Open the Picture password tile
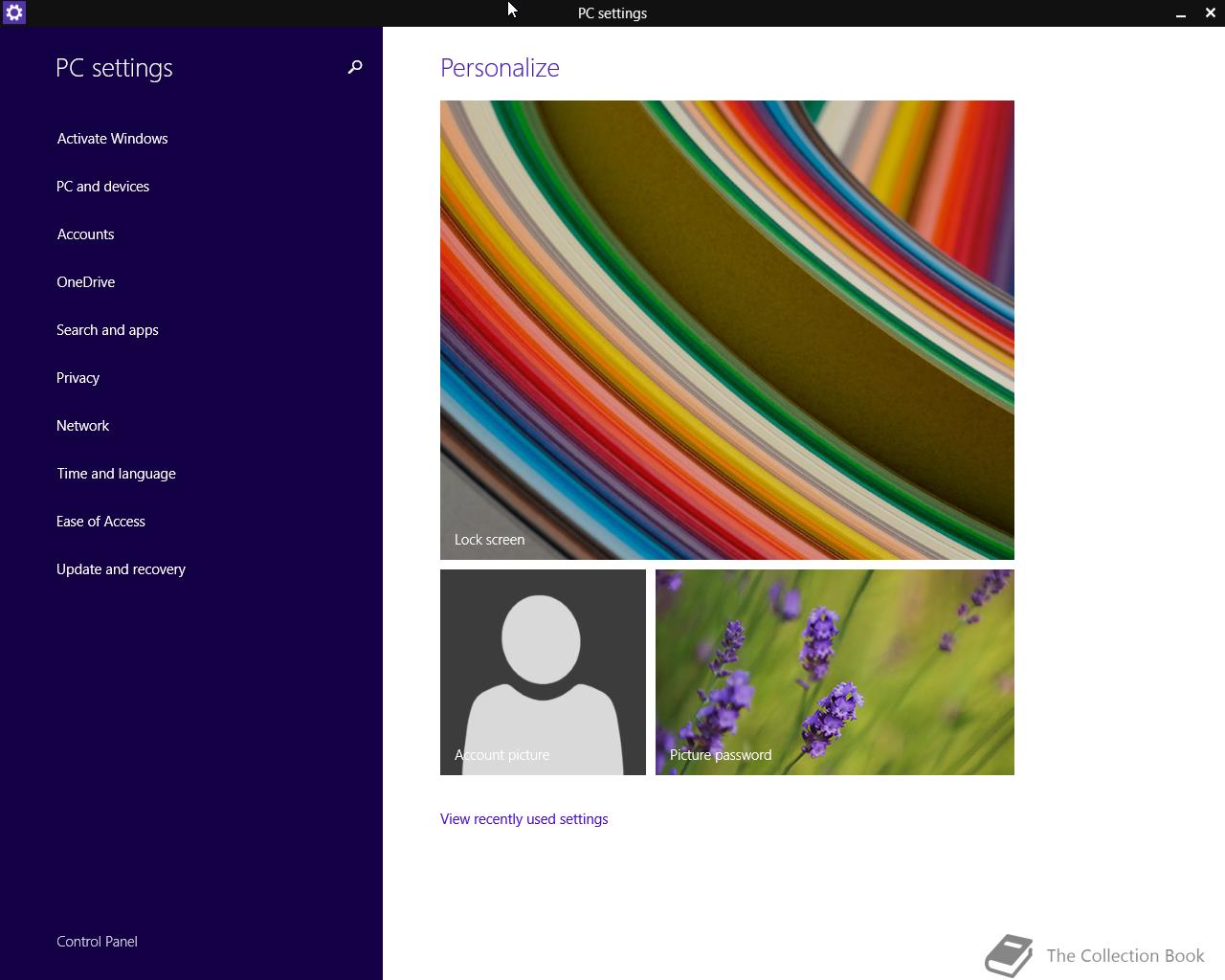 (x=835, y=672)
